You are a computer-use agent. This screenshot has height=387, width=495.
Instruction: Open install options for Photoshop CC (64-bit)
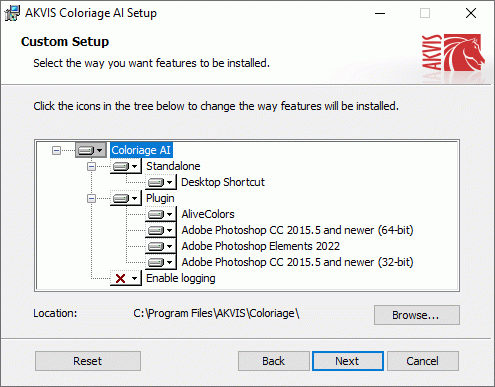tap(161, 230)
